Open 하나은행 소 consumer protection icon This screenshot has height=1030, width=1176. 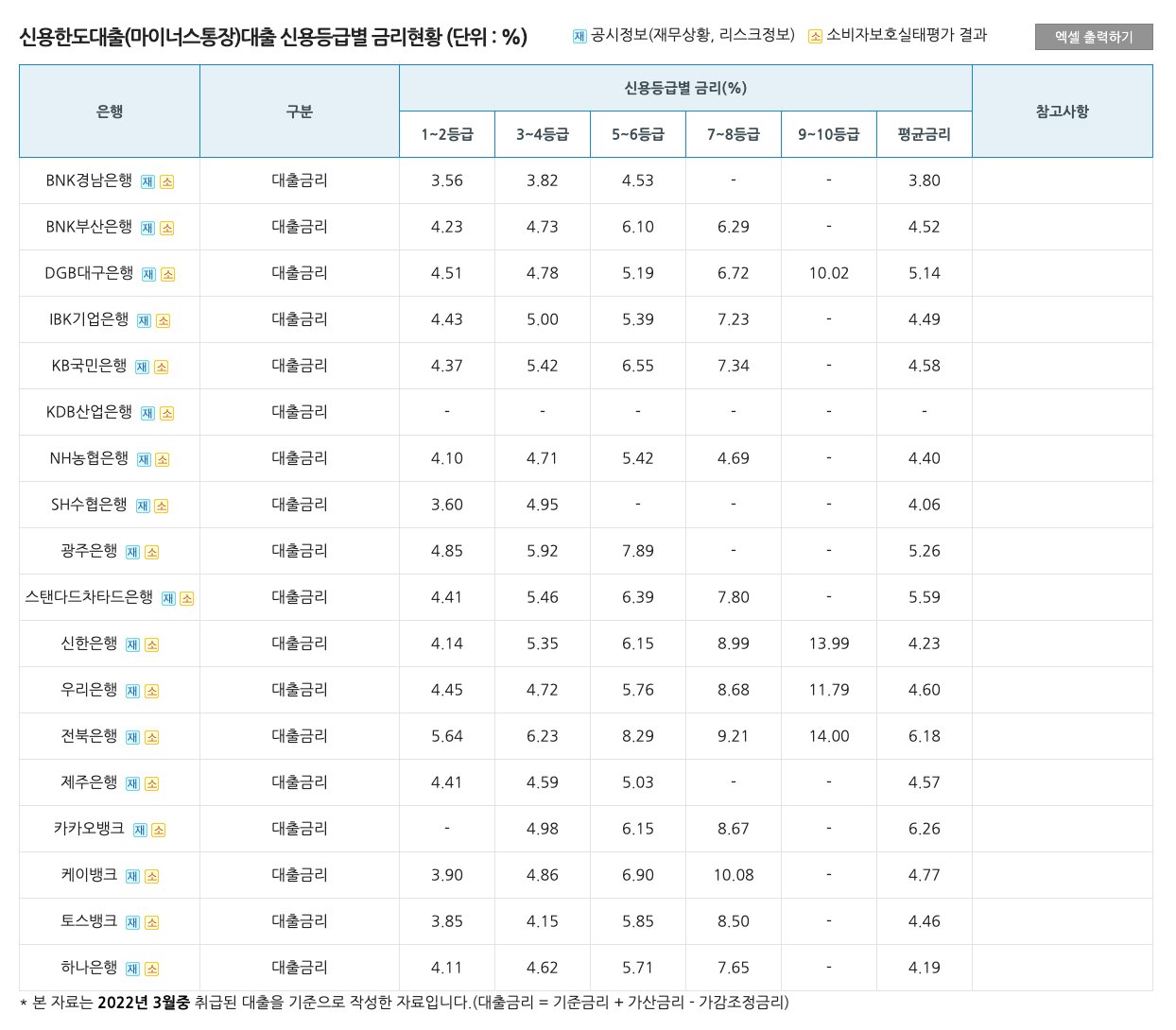(151, 970)
